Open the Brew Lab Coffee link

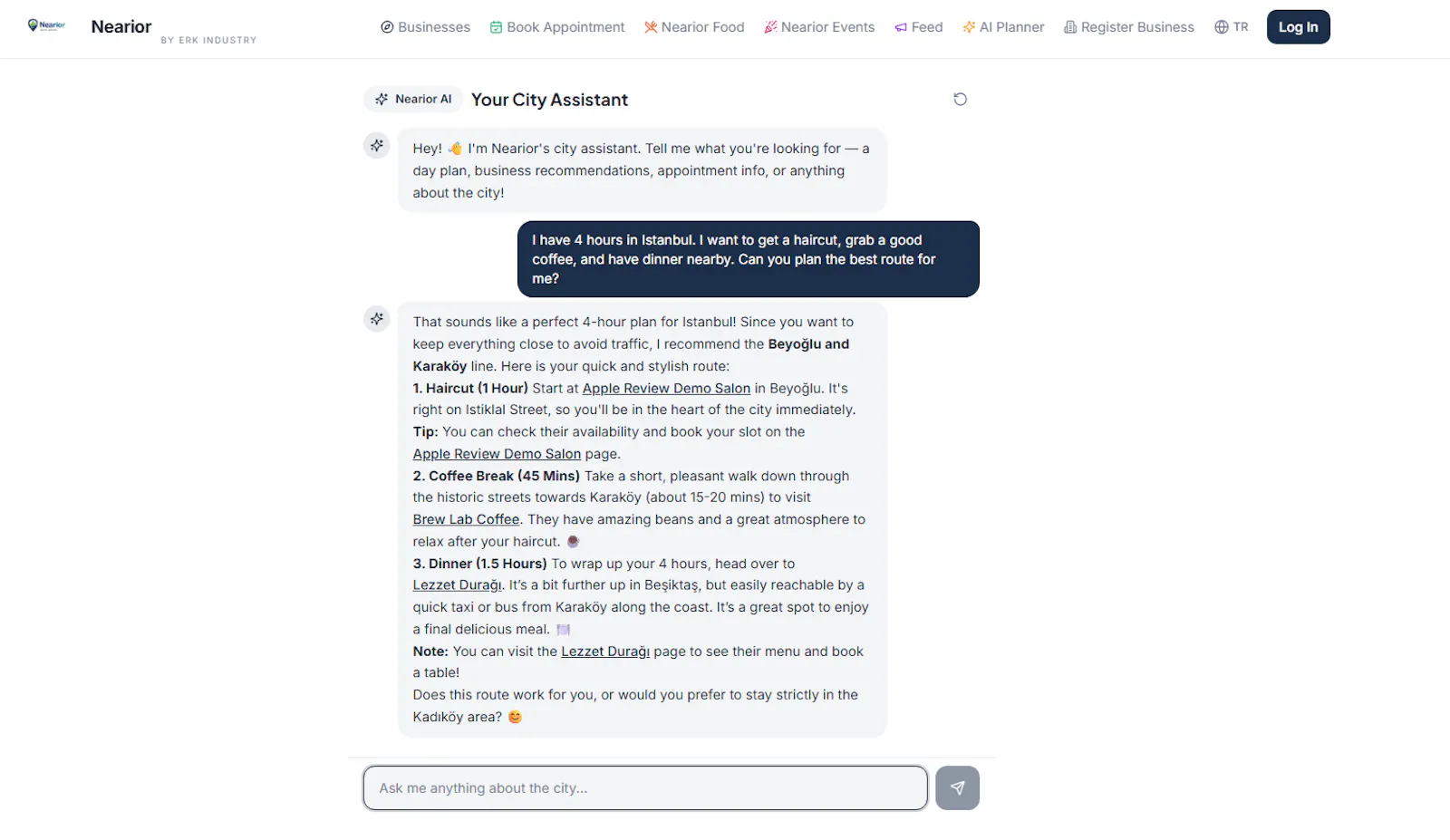(x=466, y=519)
